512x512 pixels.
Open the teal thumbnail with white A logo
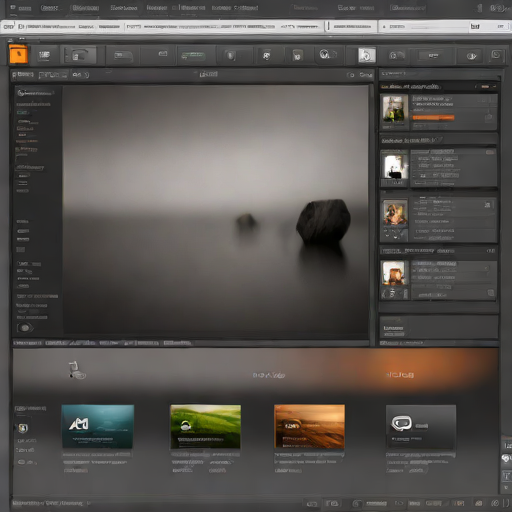click(98, 426)
